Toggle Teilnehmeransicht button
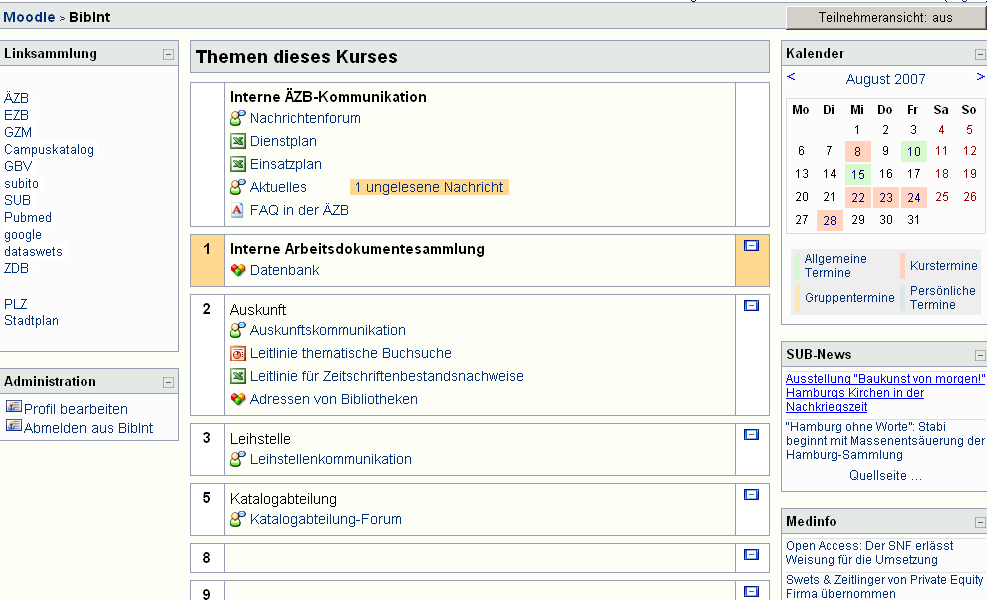Image resolution: width=988 pixels, height=601 pixels. 885,18
